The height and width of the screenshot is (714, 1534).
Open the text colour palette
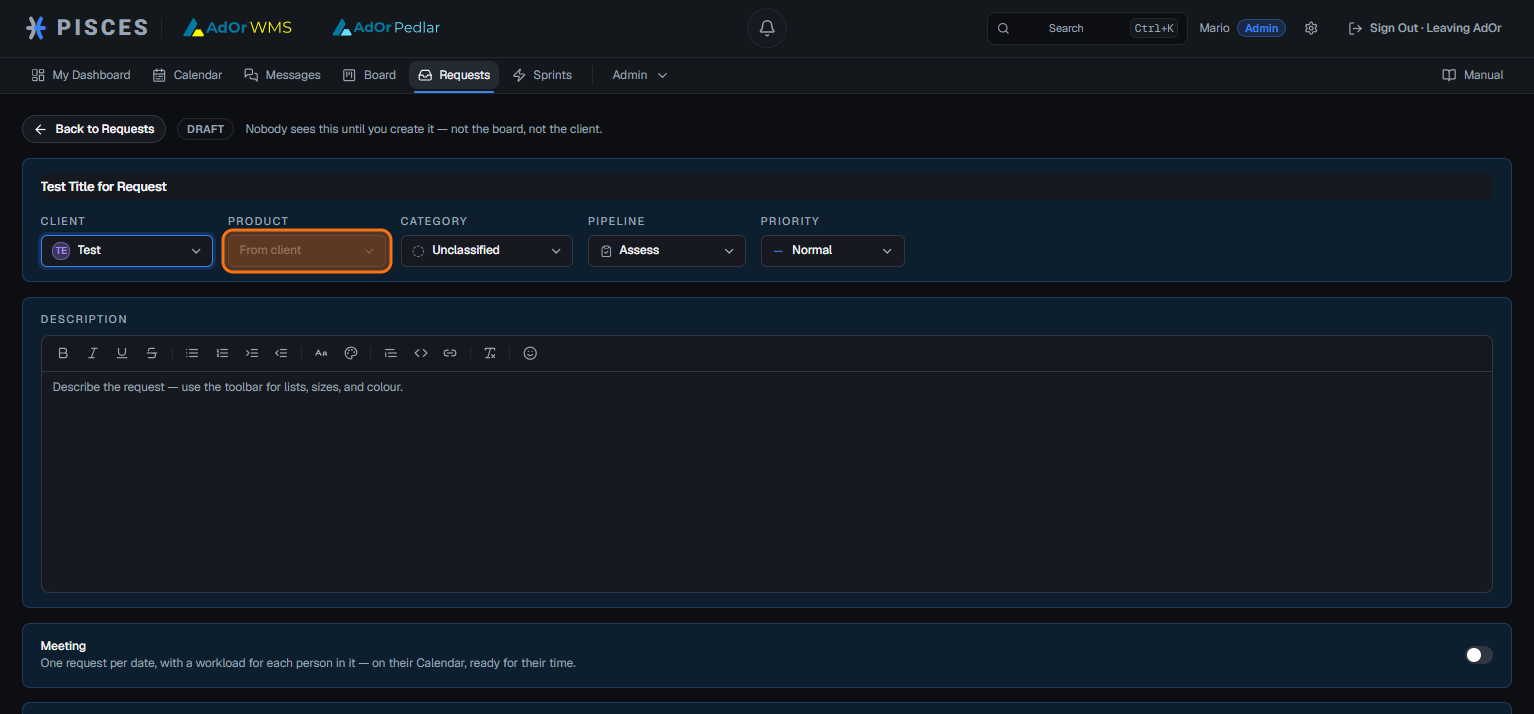(351, 353)
